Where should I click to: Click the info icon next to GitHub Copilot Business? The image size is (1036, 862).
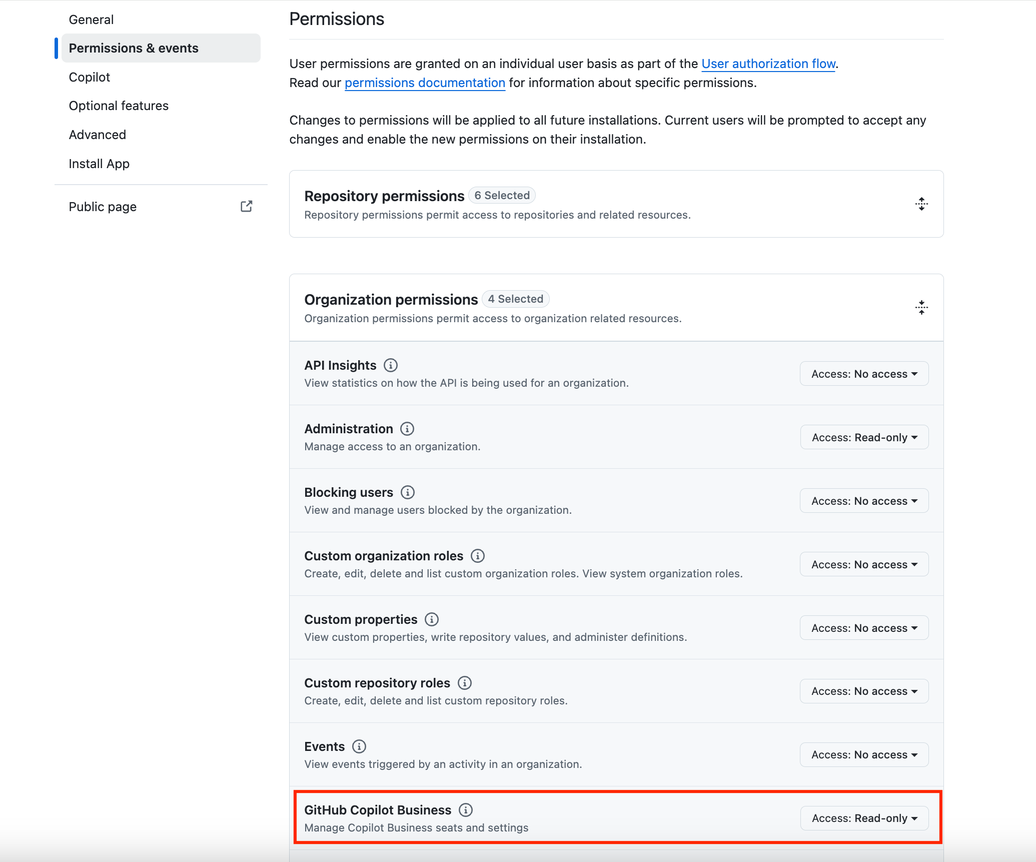465,810
